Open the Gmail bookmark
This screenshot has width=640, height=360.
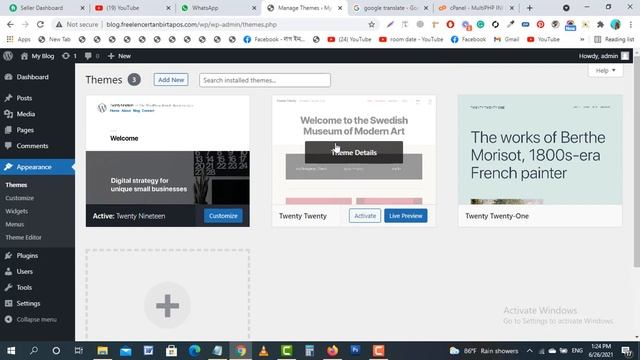506,40
